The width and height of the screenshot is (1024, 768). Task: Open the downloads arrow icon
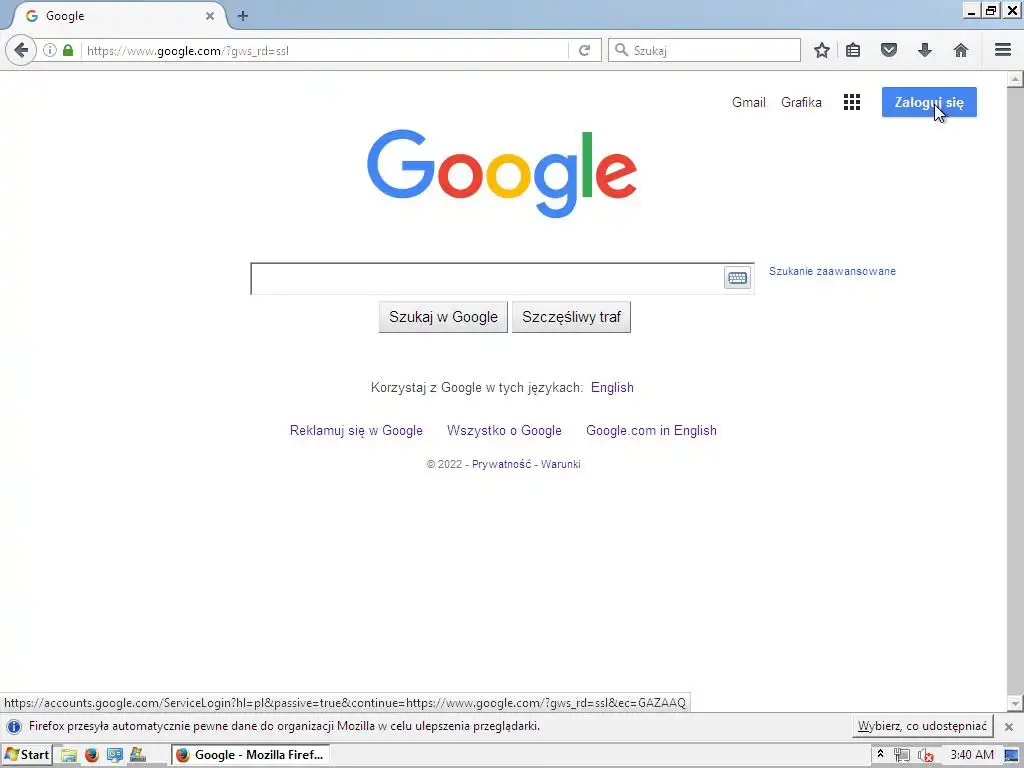925,50
